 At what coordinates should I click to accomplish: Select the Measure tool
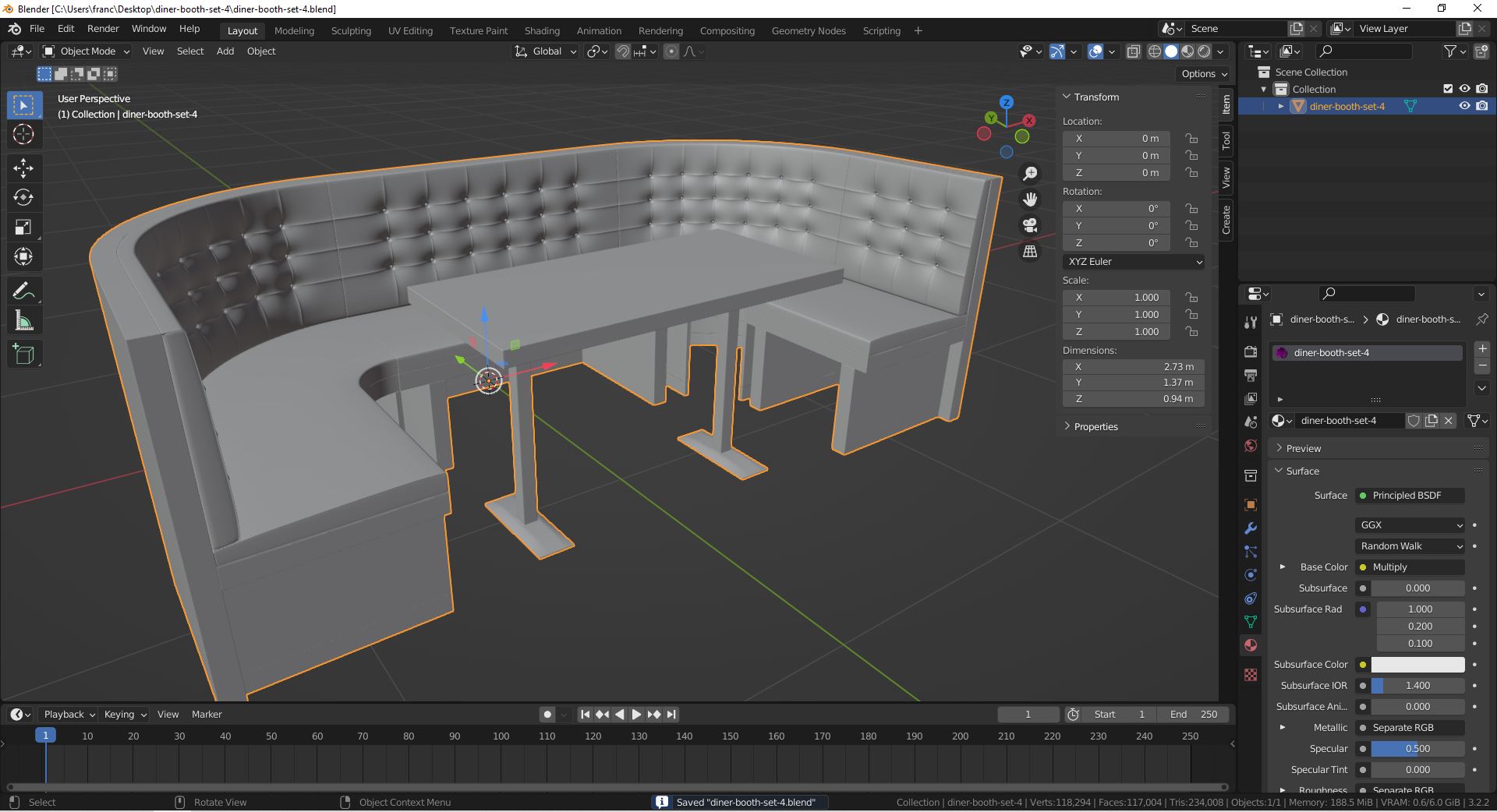[x=23, y=321]
